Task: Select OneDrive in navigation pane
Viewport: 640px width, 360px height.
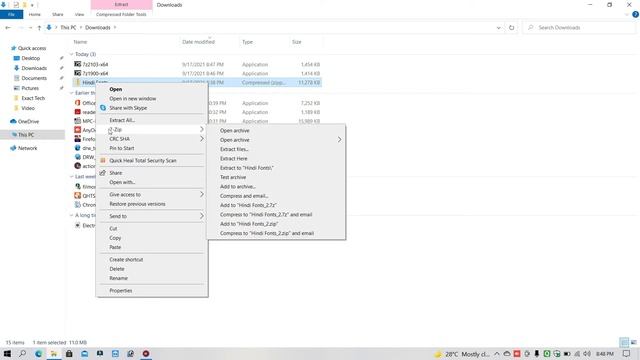Action: [x=28, y=121]
